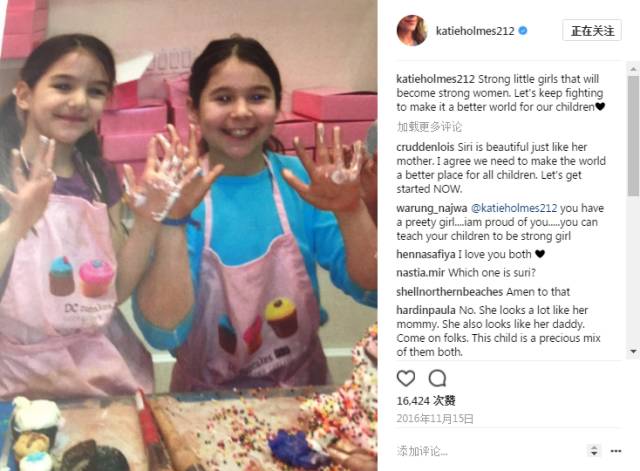Screen dimensions: 640x471
Task: Click the 16,424 次赞 likes count
Action: point(426,401)
